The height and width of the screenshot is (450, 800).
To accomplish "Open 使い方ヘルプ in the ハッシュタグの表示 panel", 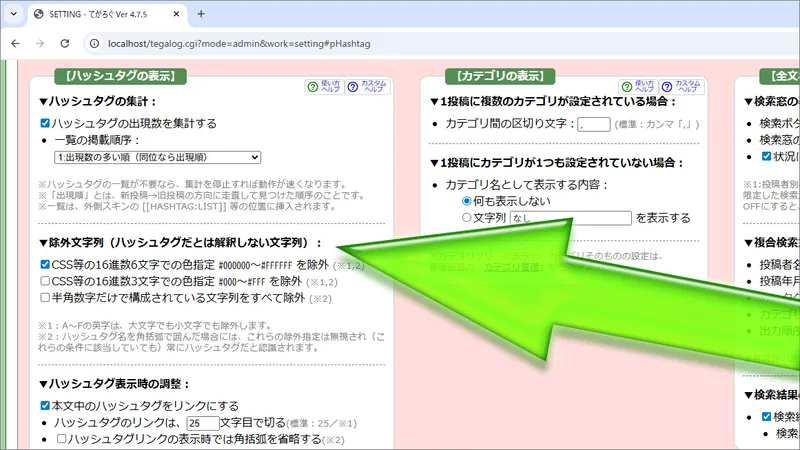I will [x=325, y=87].
